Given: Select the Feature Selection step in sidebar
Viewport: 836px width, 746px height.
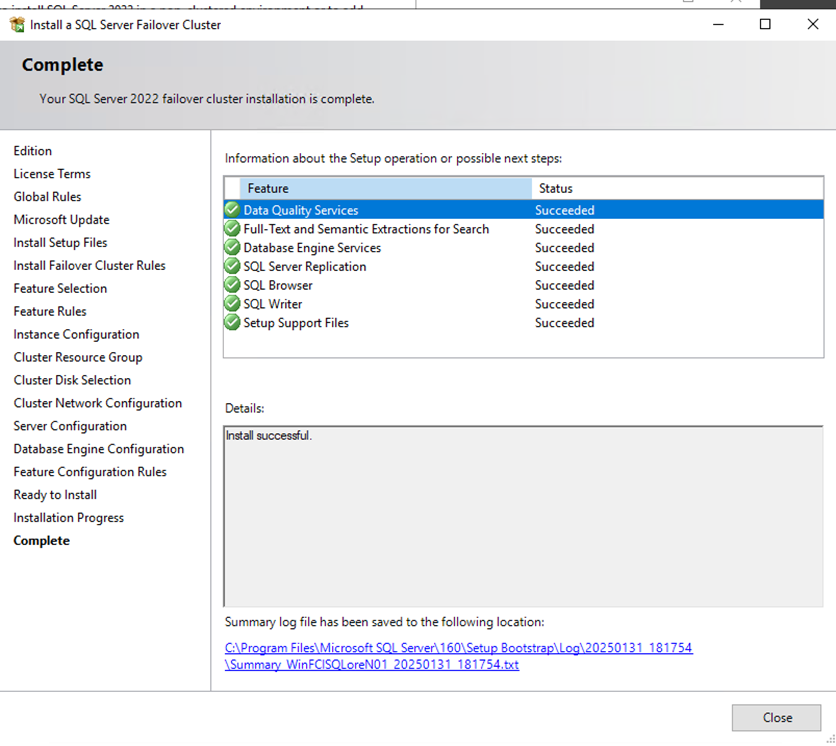Looking at the screenshot, I should tap(60, 289).
